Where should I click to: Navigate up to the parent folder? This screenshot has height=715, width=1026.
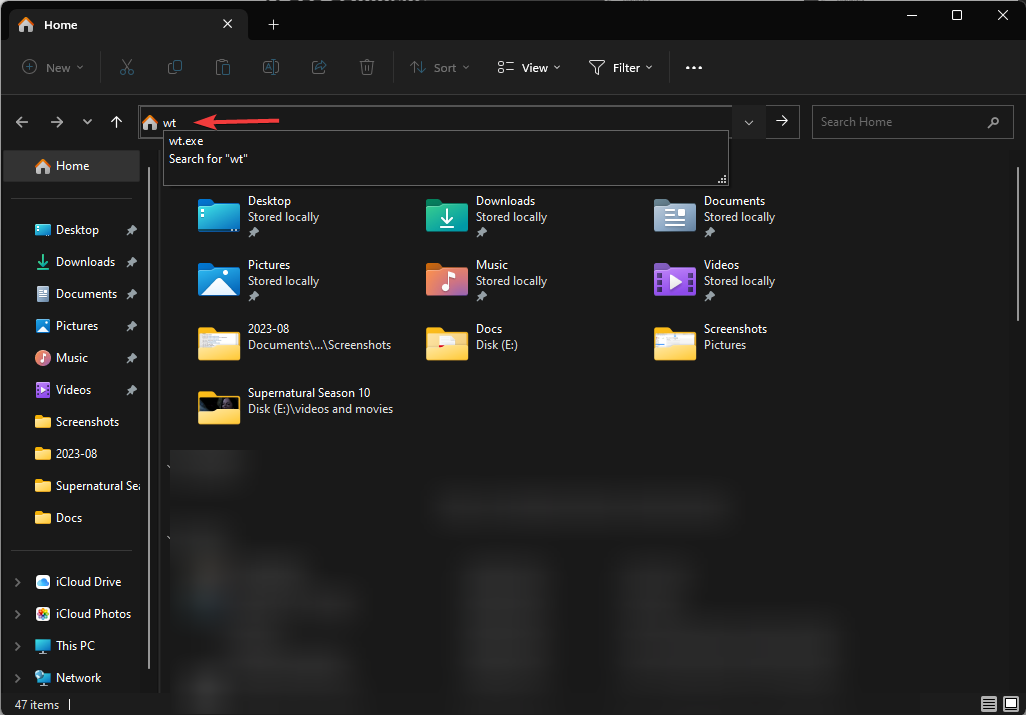pos(116,121)
